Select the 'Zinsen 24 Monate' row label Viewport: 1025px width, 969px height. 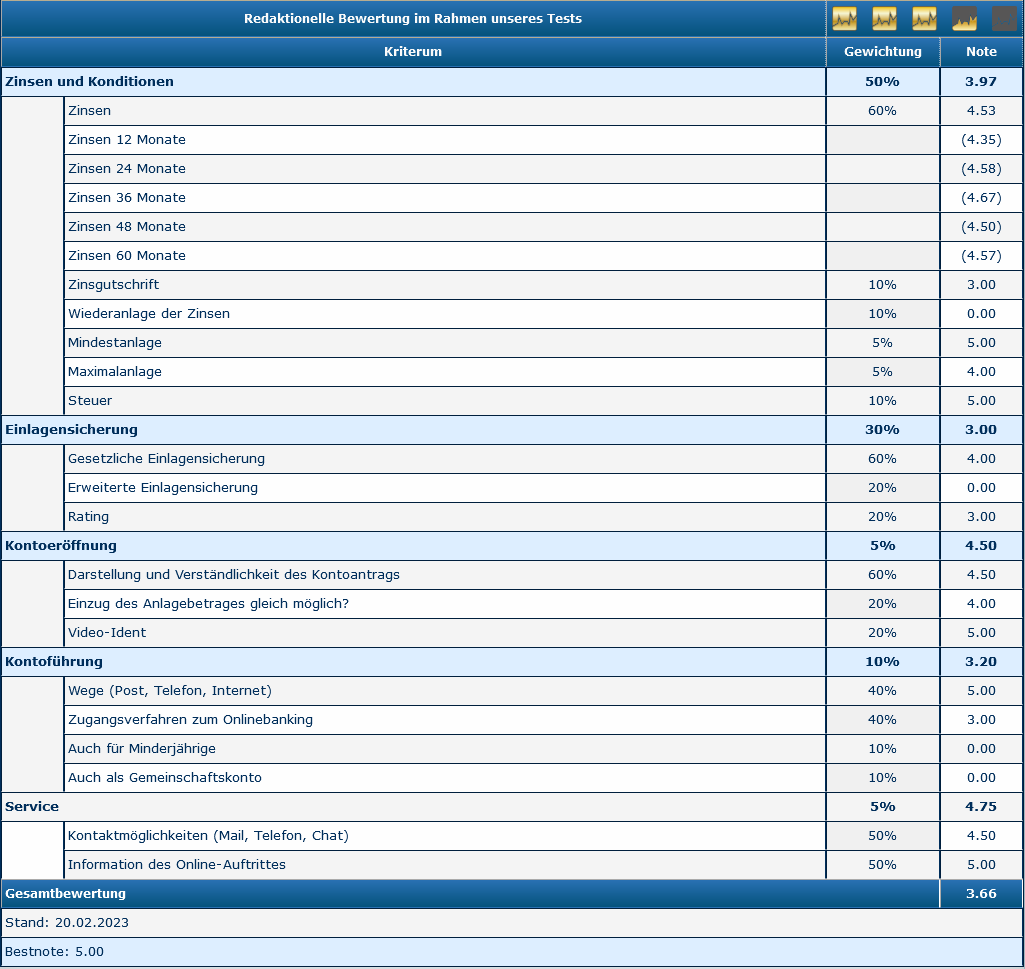[x=127, y=169]
